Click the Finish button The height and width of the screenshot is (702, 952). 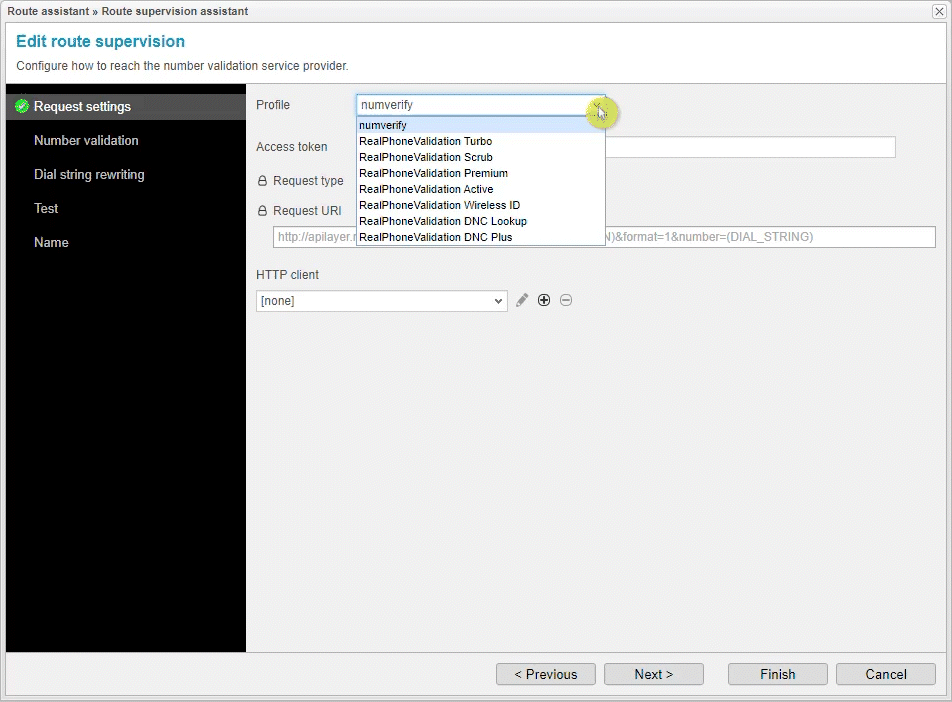coord(778,674)
